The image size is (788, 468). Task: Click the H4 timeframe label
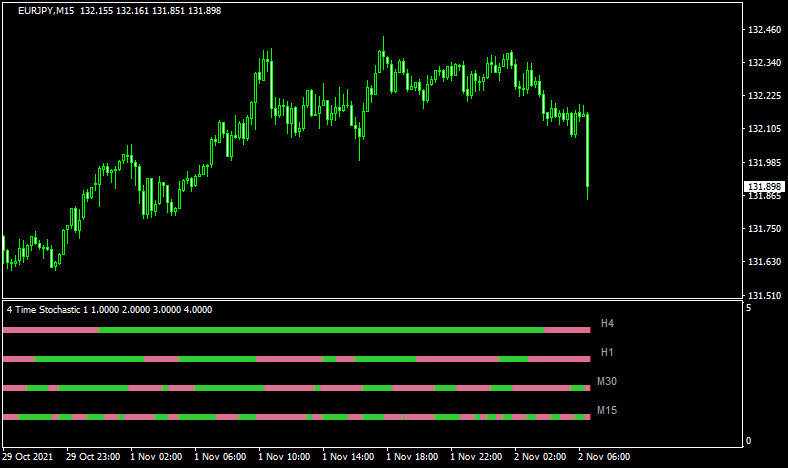(x=607, y=324)
